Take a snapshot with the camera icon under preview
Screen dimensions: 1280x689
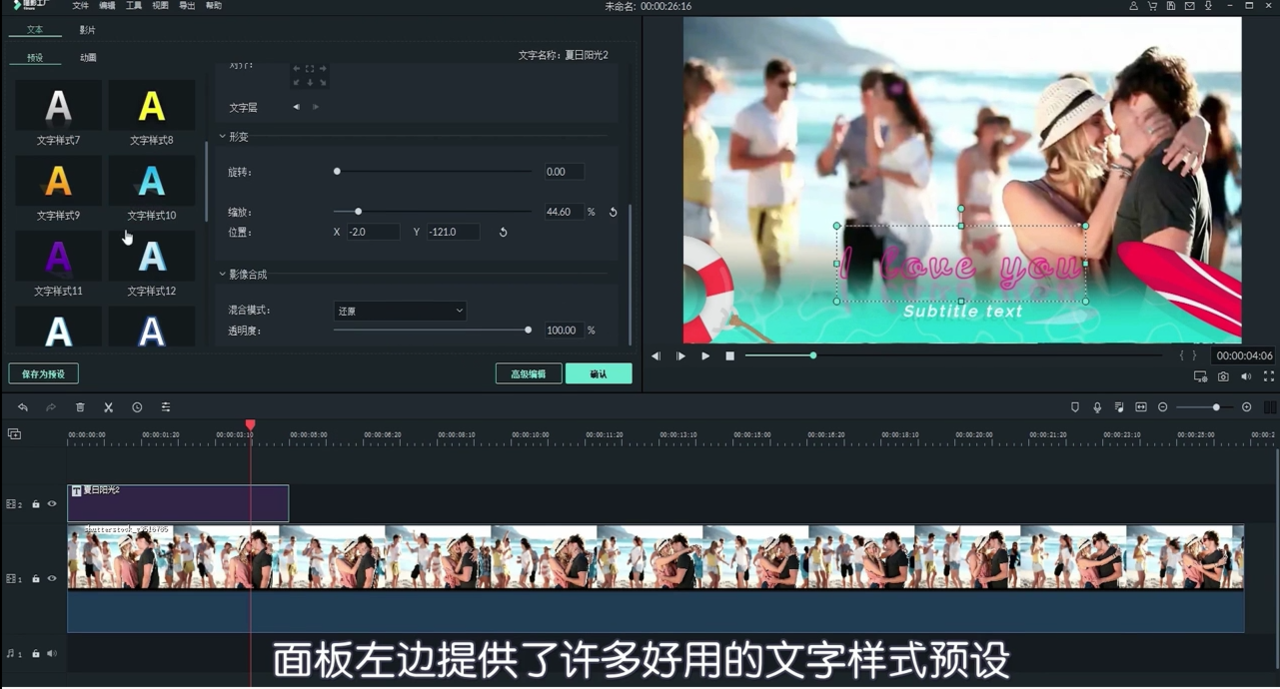coord(1222,377)
